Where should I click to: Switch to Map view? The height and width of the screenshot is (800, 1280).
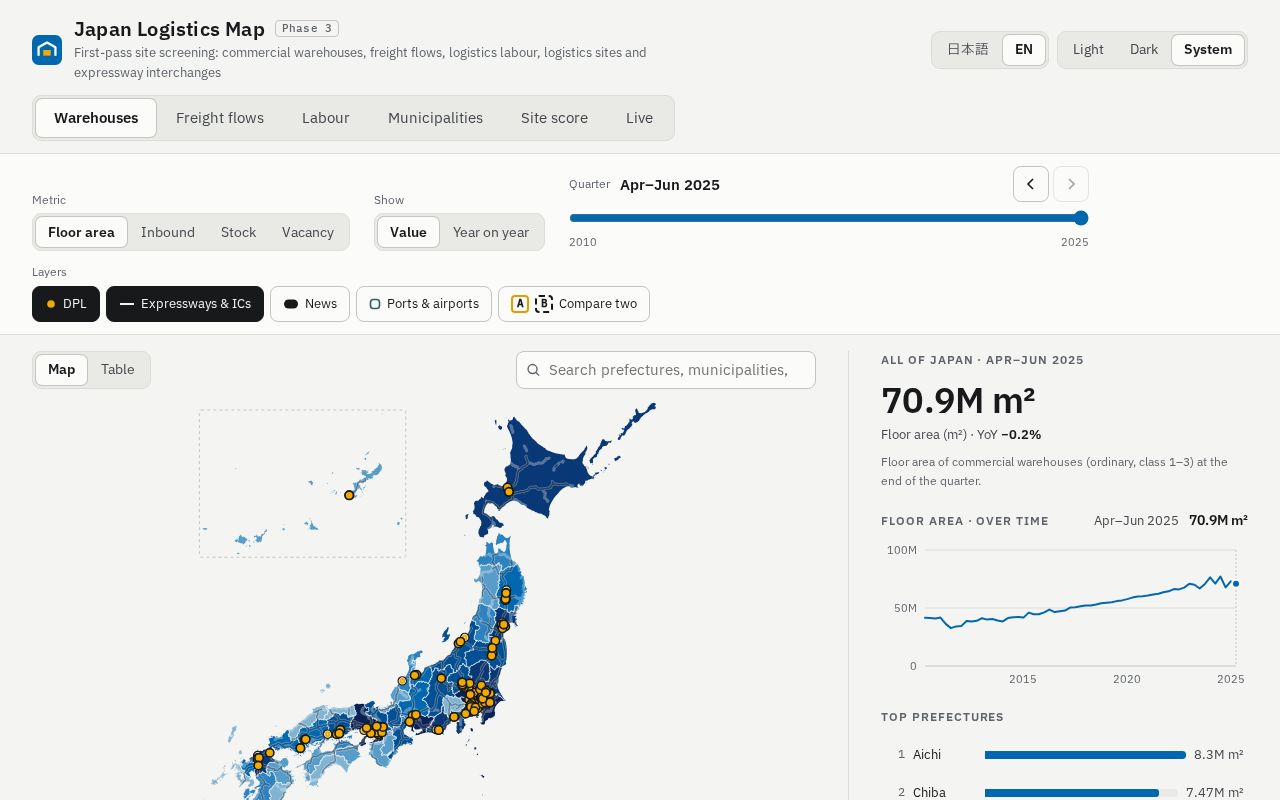(x=61, y=370)
